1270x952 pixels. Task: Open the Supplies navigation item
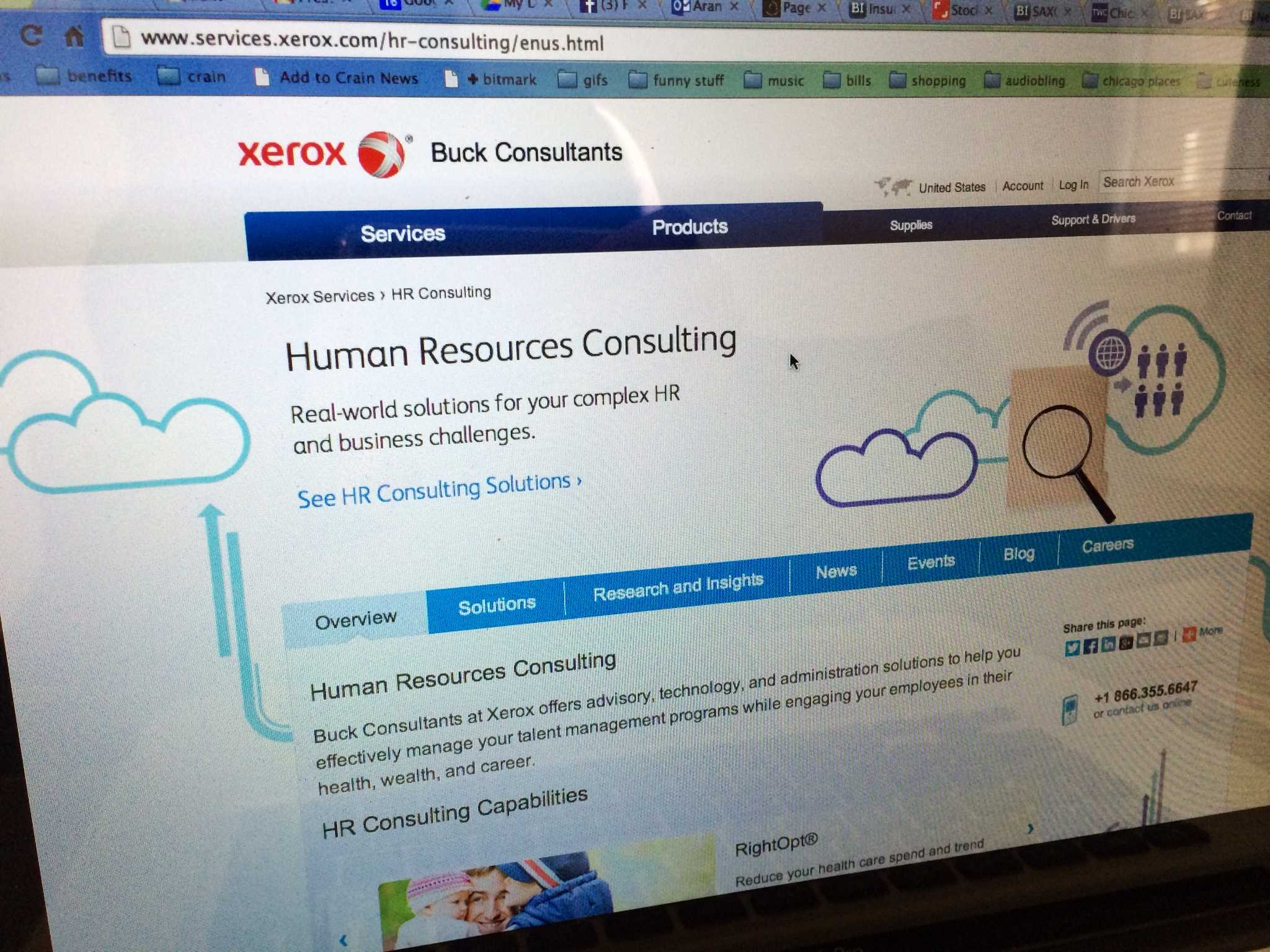coord(911,225)
